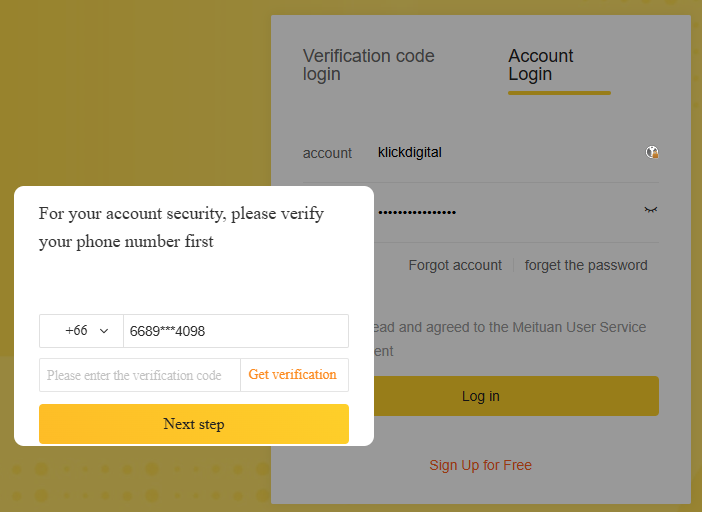Click the verification code input box
702x512 pixels.
(x=140, y=375)
